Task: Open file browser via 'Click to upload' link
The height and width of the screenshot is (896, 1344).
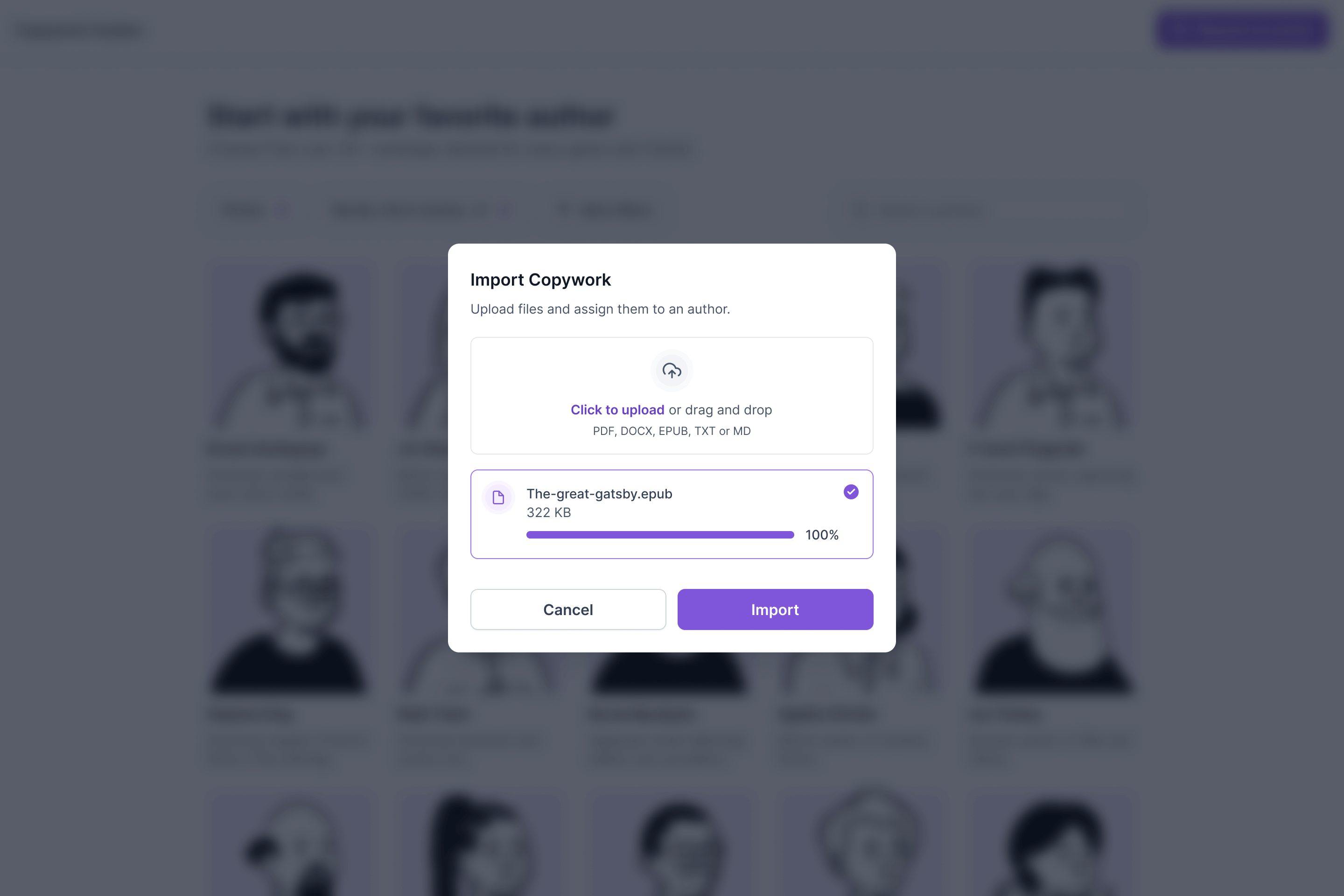Action: tap(616, 410)
